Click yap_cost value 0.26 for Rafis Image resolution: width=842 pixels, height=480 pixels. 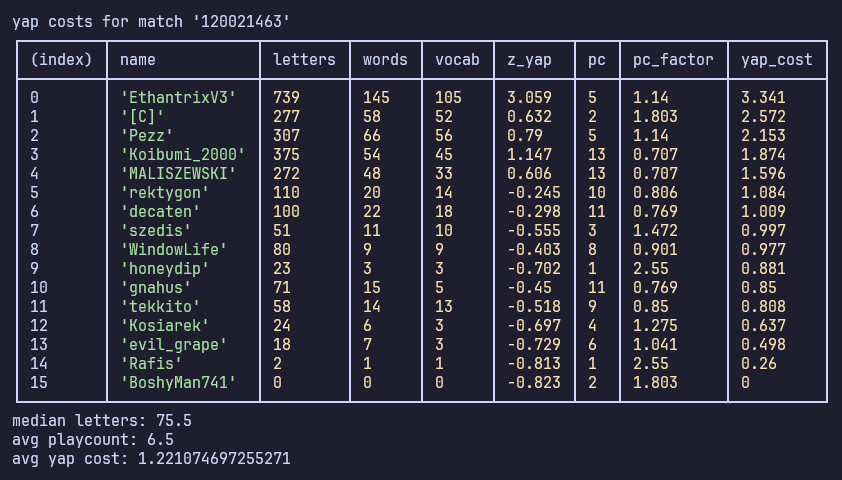[x=759, y=363]
